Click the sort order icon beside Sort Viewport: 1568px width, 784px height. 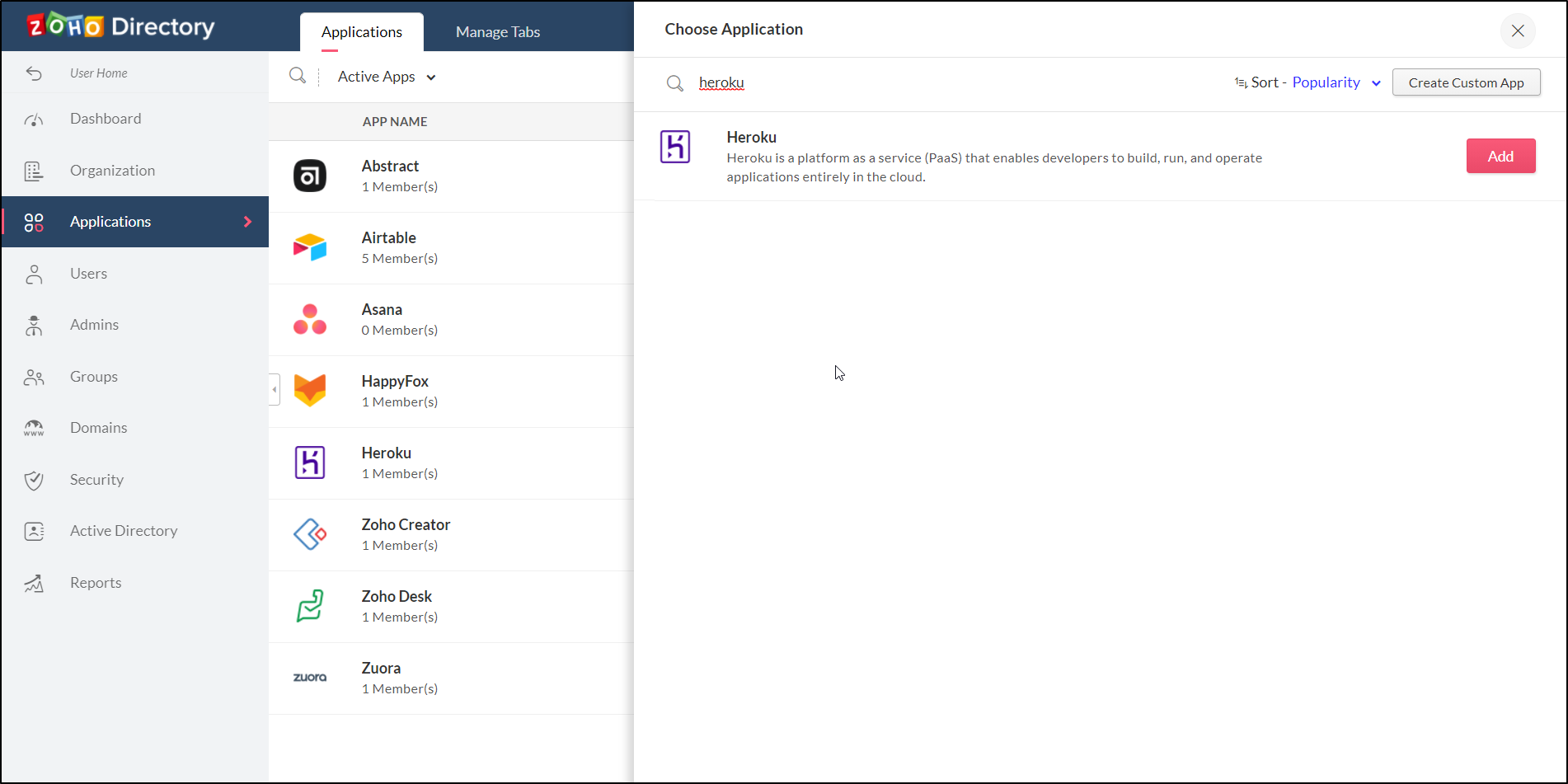[1241, 82]
